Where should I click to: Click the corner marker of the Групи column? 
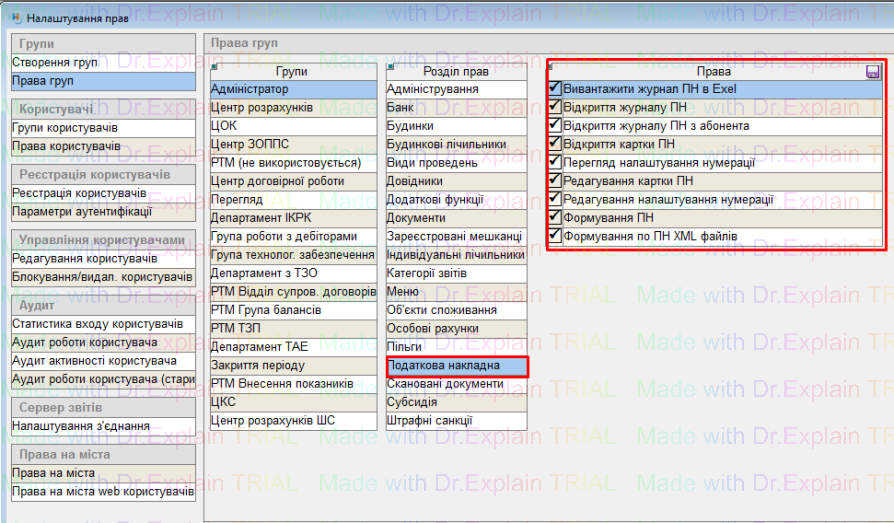[x=214, y=67]
